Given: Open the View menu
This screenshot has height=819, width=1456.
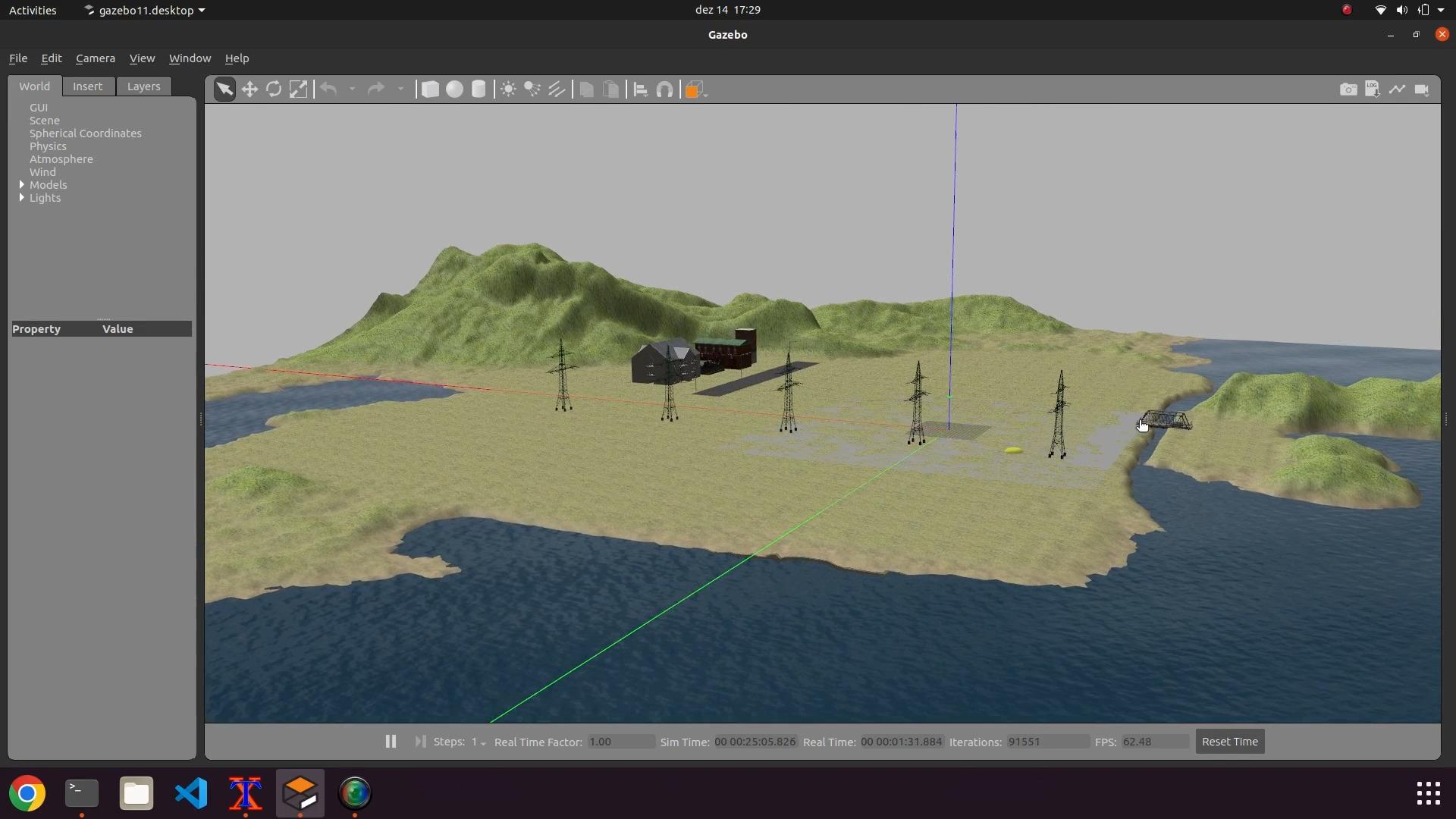Looking at the screenshot, I should tap(142, 58).
